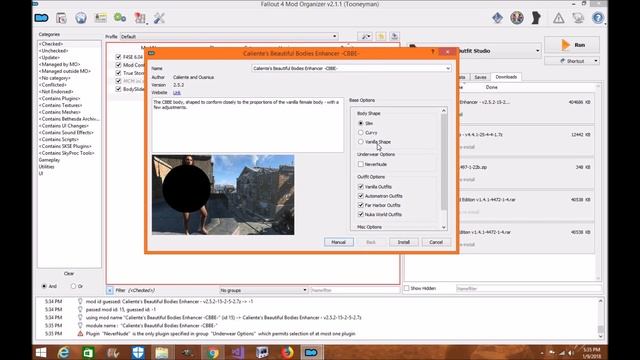Select the And filter radio button
This screenshot has width=640, height=360.
pos(44,286)
